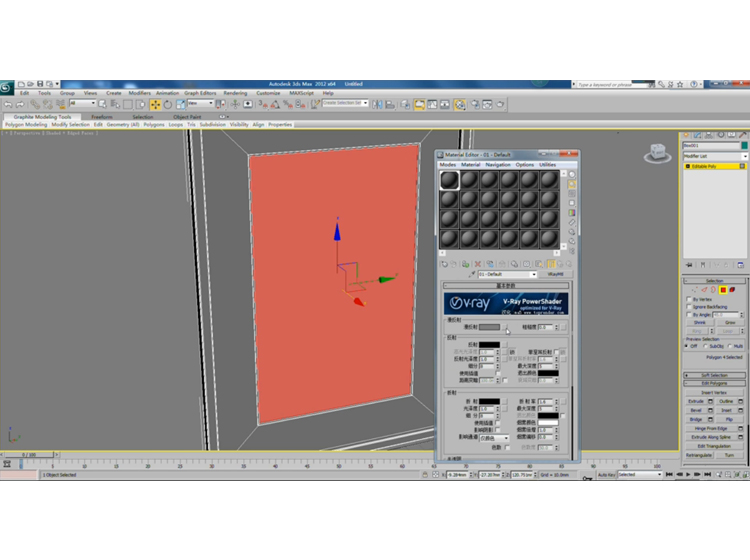Click the Redo arrow icon
The image size is (750, 560).
pos(20,104)
